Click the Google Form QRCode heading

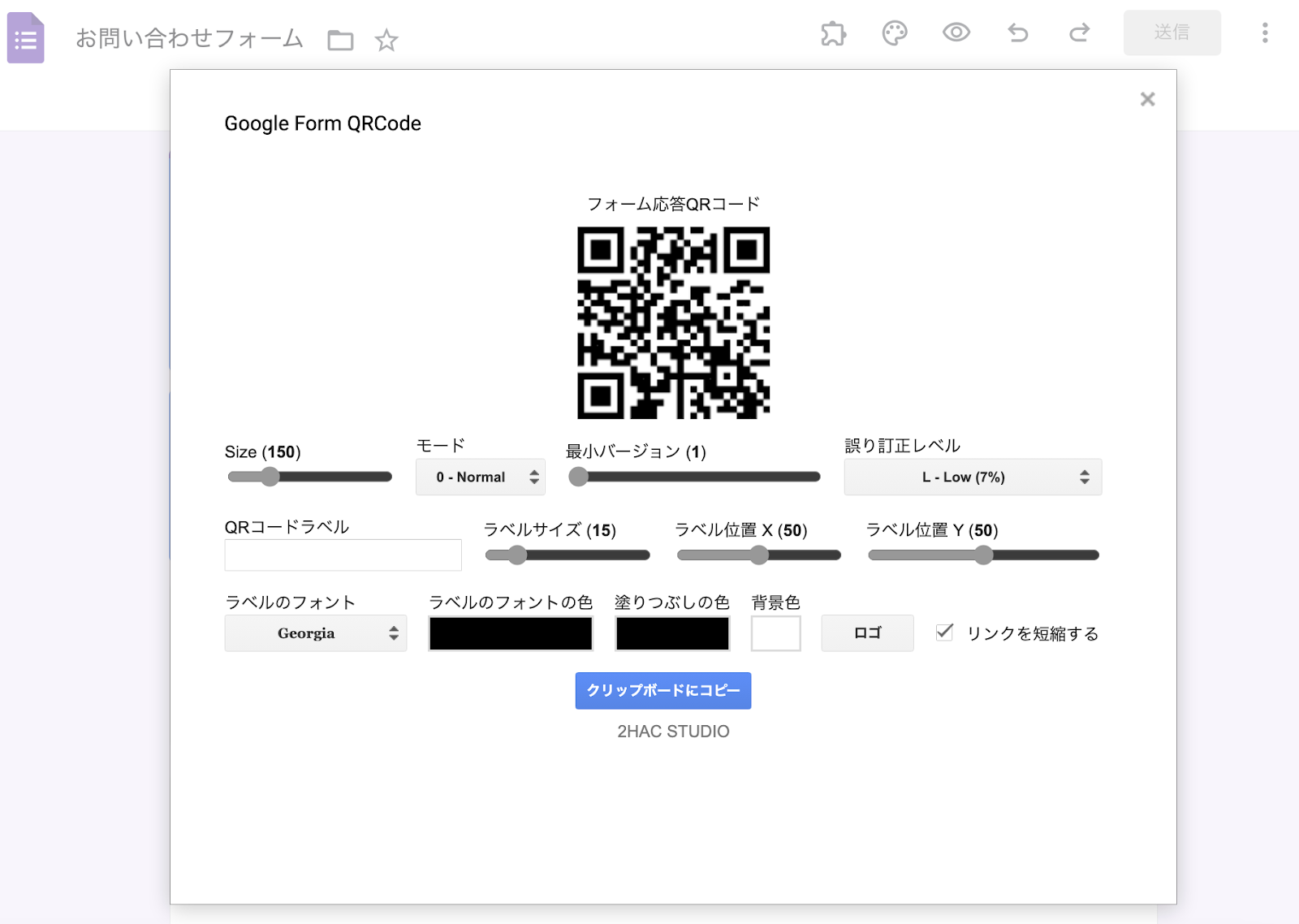click(323, 123)
